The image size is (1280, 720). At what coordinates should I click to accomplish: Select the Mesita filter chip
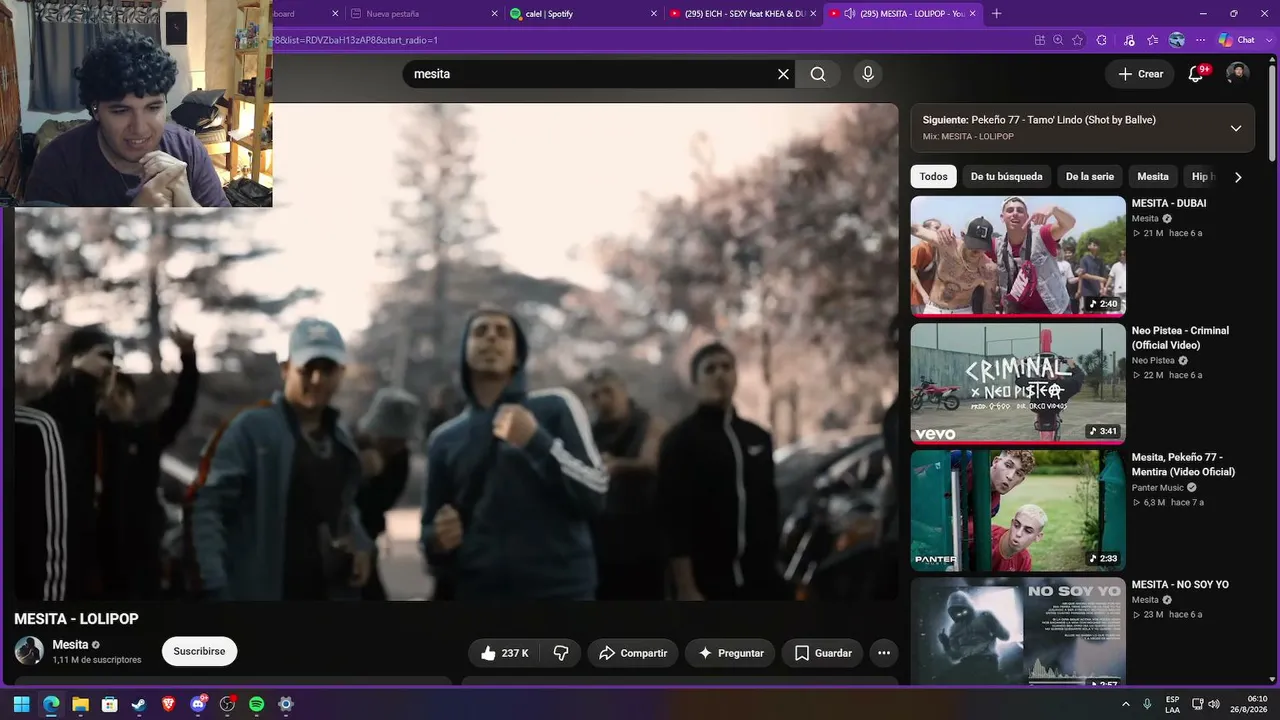(x=1152, y=177)
